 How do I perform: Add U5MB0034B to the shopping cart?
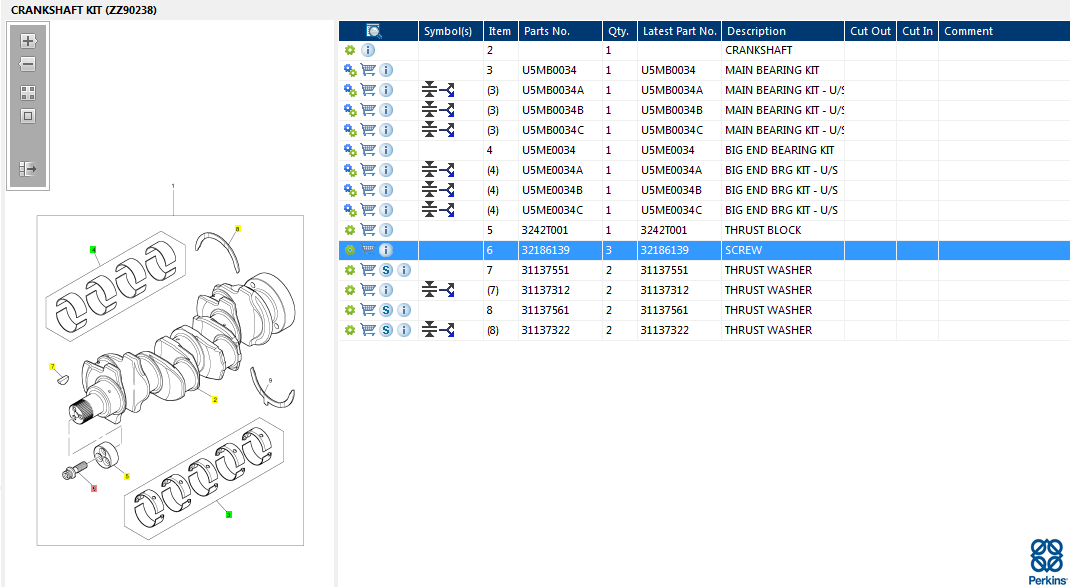point(368,110)
